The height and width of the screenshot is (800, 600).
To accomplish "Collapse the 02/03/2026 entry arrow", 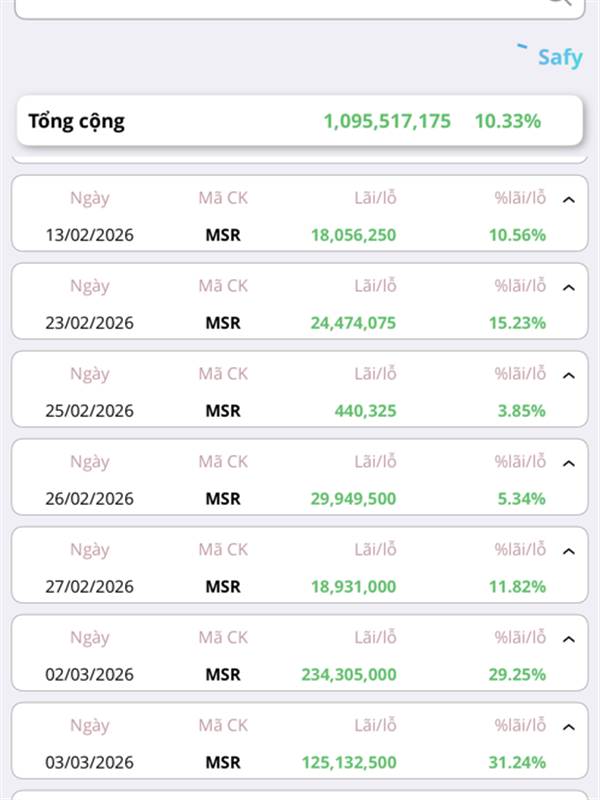I will click(x=569, y=639).
